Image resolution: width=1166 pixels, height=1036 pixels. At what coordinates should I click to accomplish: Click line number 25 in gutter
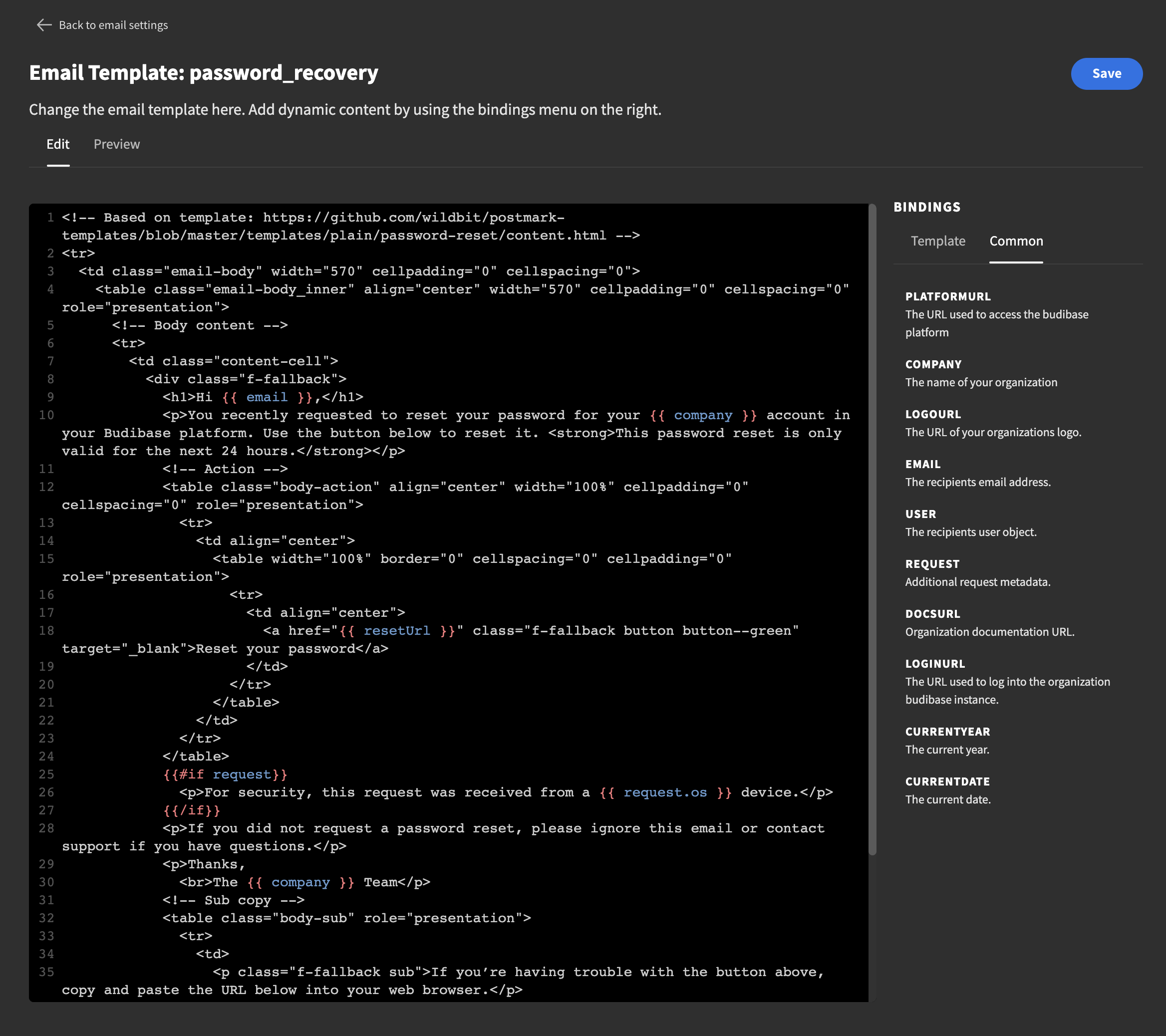[47, 774]
